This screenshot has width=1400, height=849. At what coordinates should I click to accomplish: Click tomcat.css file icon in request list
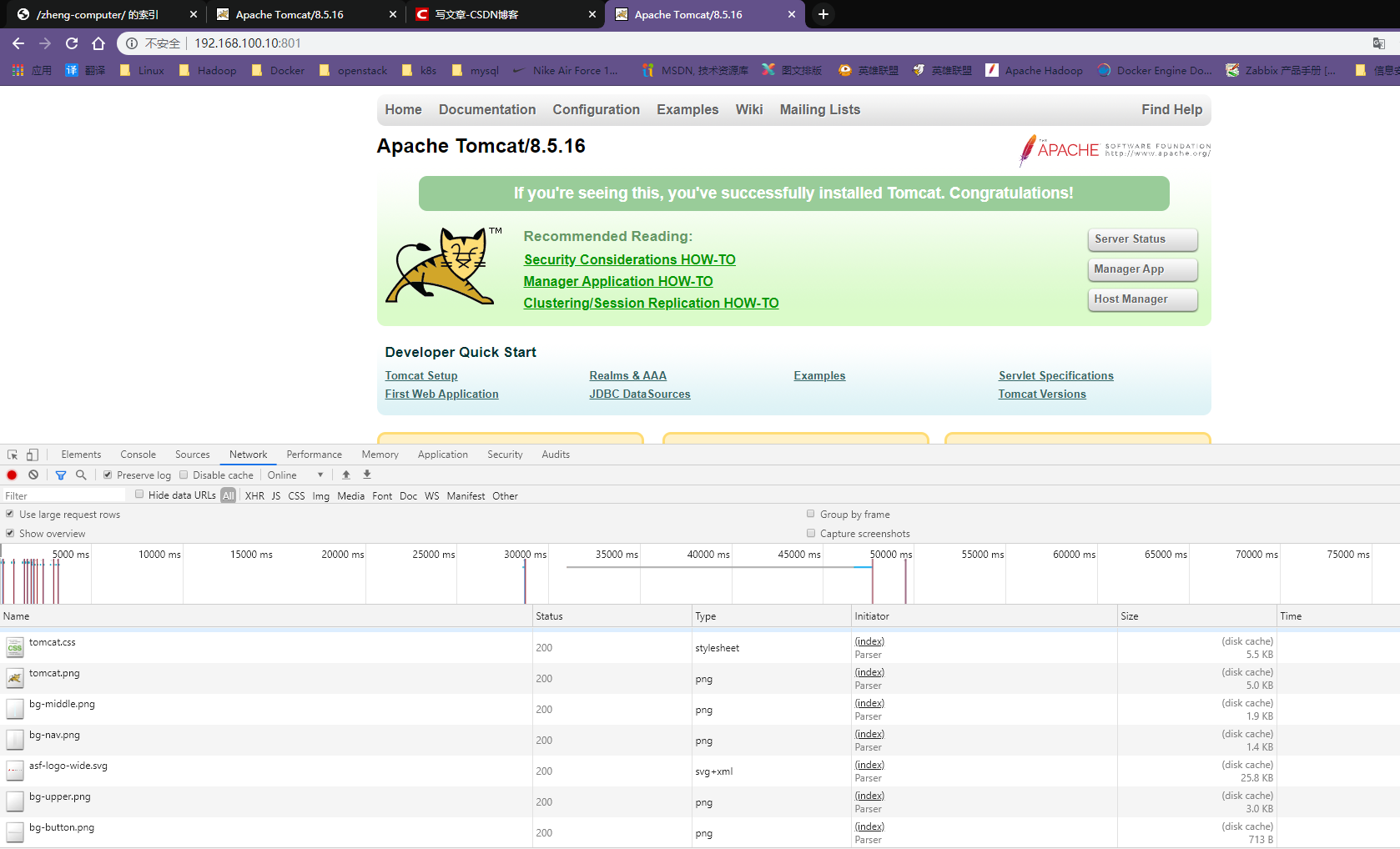tap(15, 647)
